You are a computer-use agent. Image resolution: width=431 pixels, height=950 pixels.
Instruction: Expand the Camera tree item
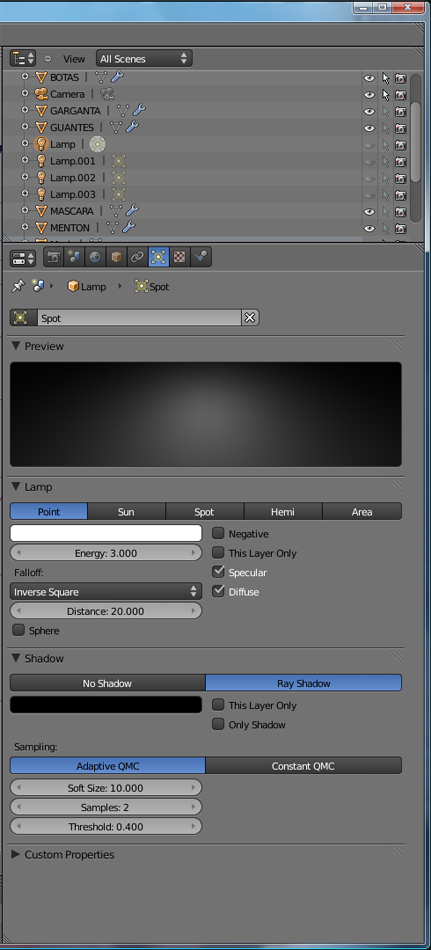click(25, 93)
